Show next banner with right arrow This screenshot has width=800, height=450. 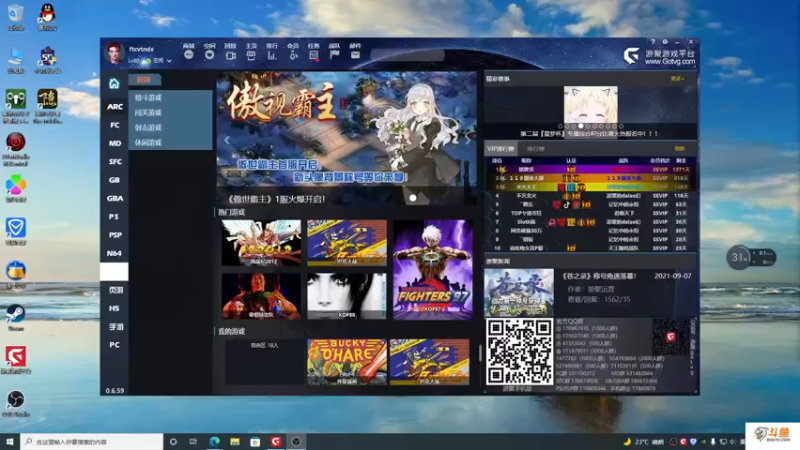point(467,140)
